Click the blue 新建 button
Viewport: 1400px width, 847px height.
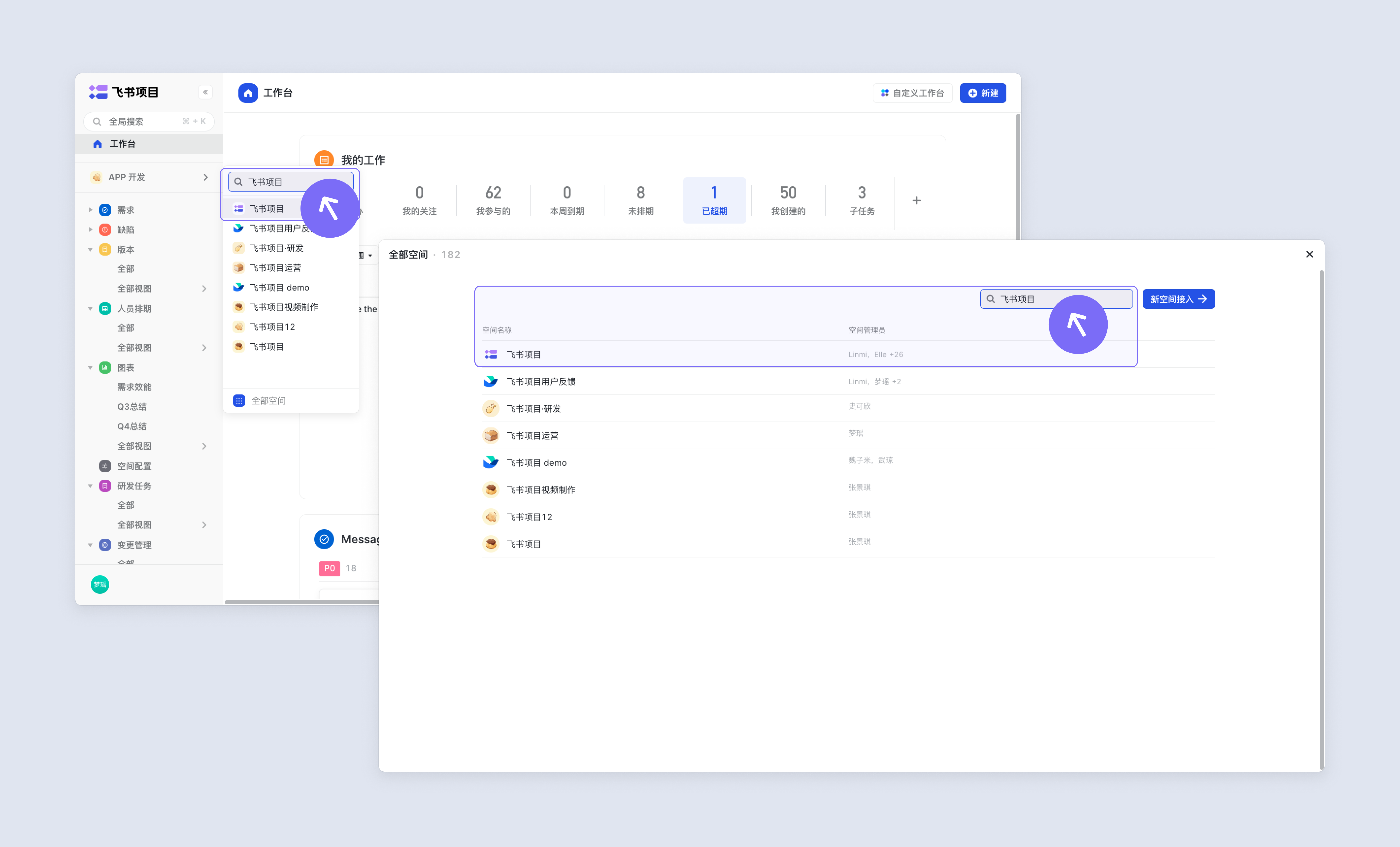(x=983, y=93)
